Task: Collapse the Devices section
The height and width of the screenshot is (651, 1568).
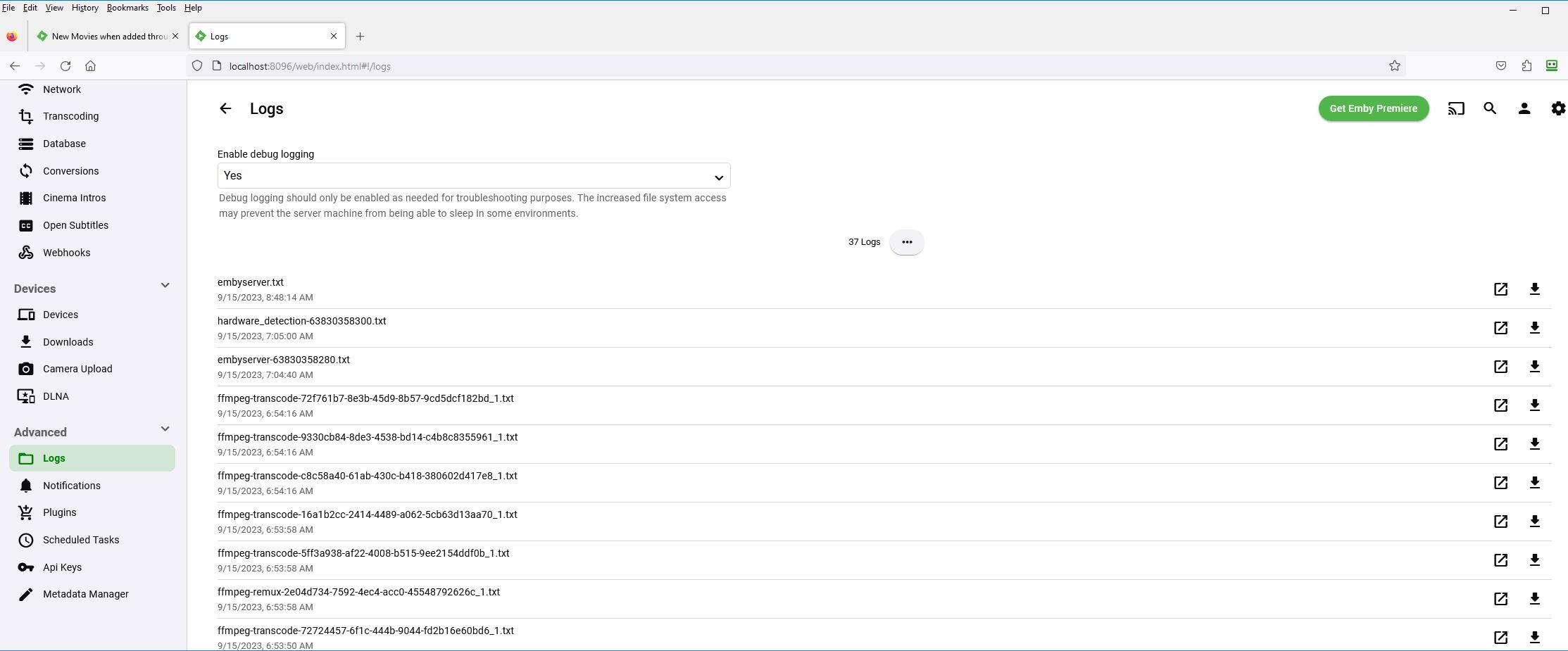Action: click(x=165, y=286)
